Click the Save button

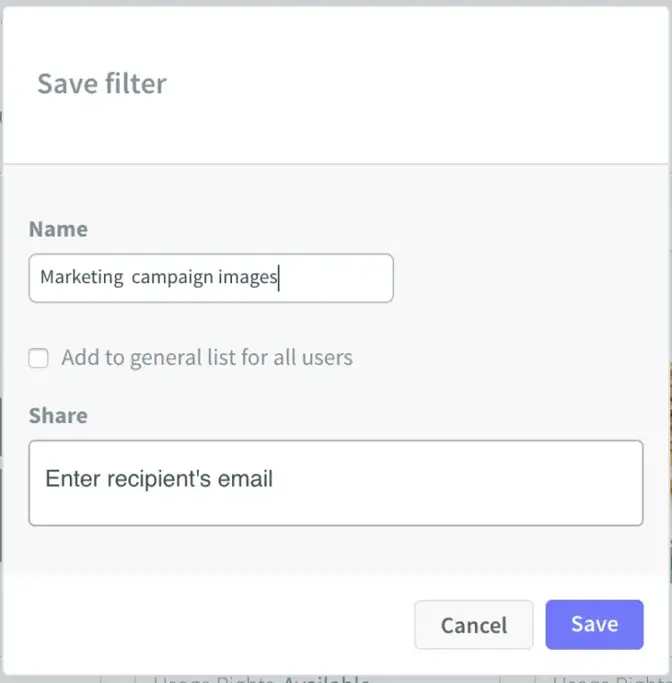(594, 625)
